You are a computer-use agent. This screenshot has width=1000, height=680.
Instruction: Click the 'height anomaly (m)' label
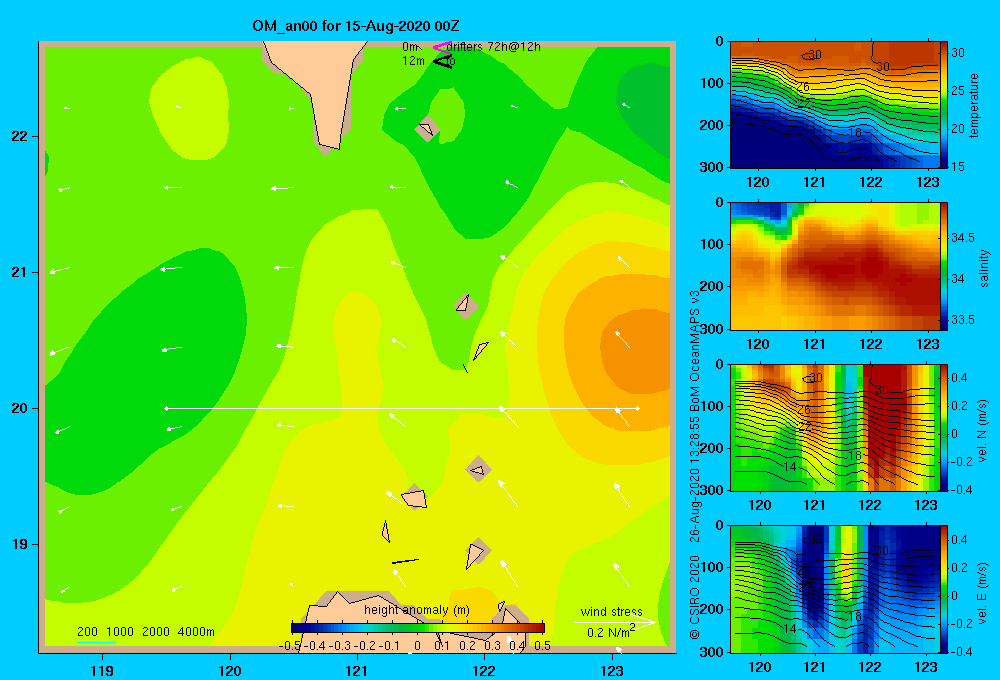pos(416,610)
